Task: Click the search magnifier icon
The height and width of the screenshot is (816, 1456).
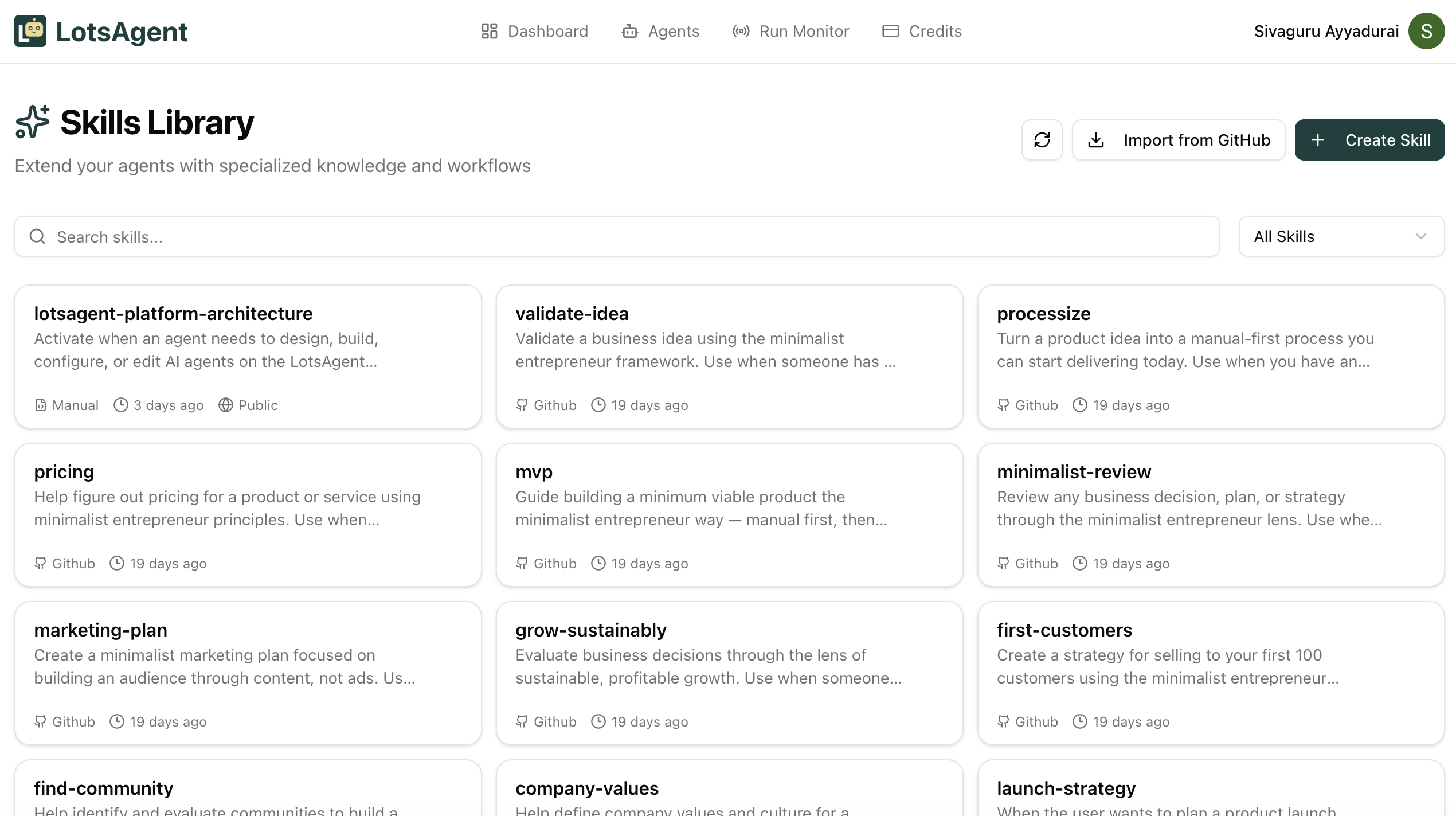Action: [37, 236]
